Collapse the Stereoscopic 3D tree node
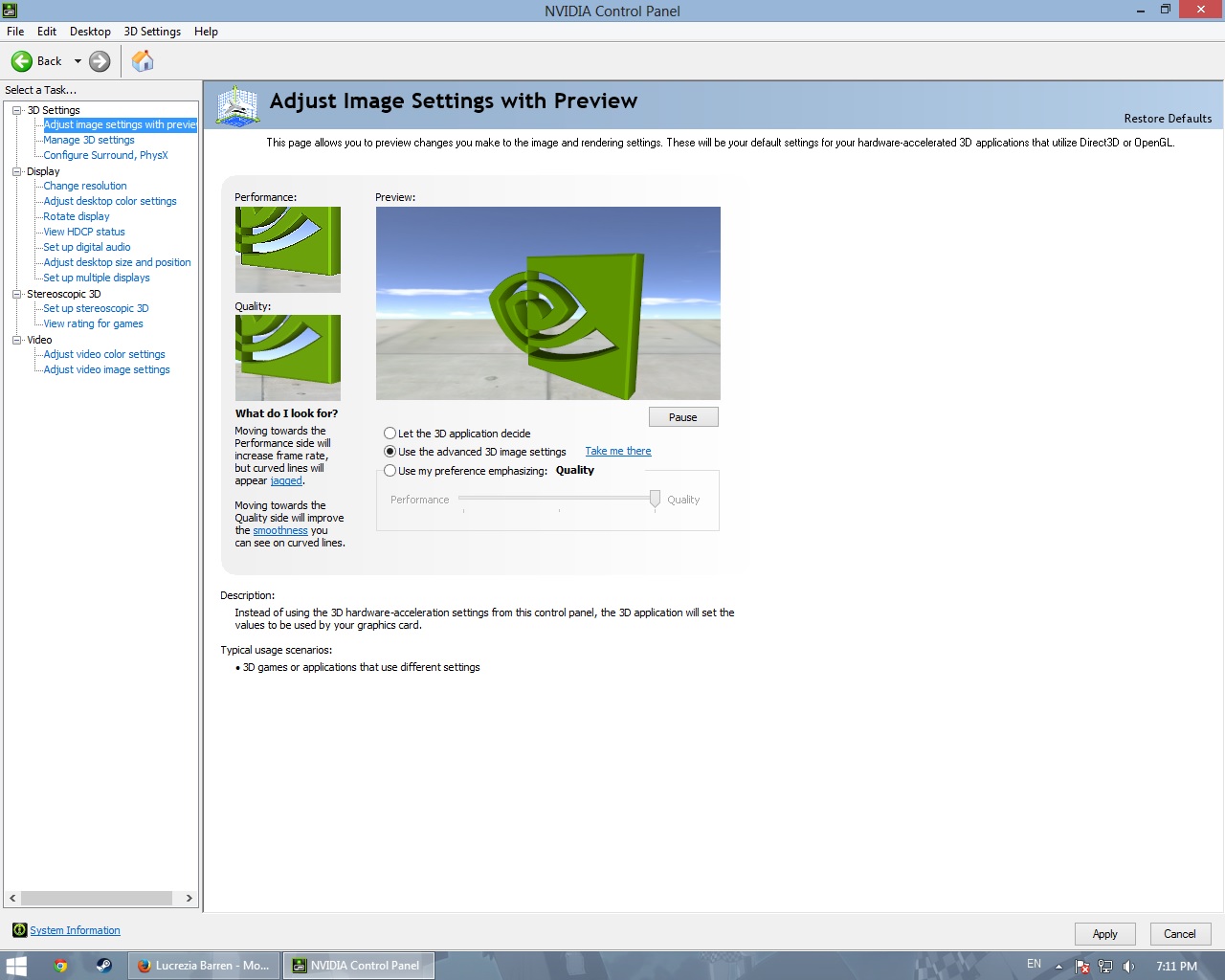Viewport: 1225px width, 980px height. 16,294
